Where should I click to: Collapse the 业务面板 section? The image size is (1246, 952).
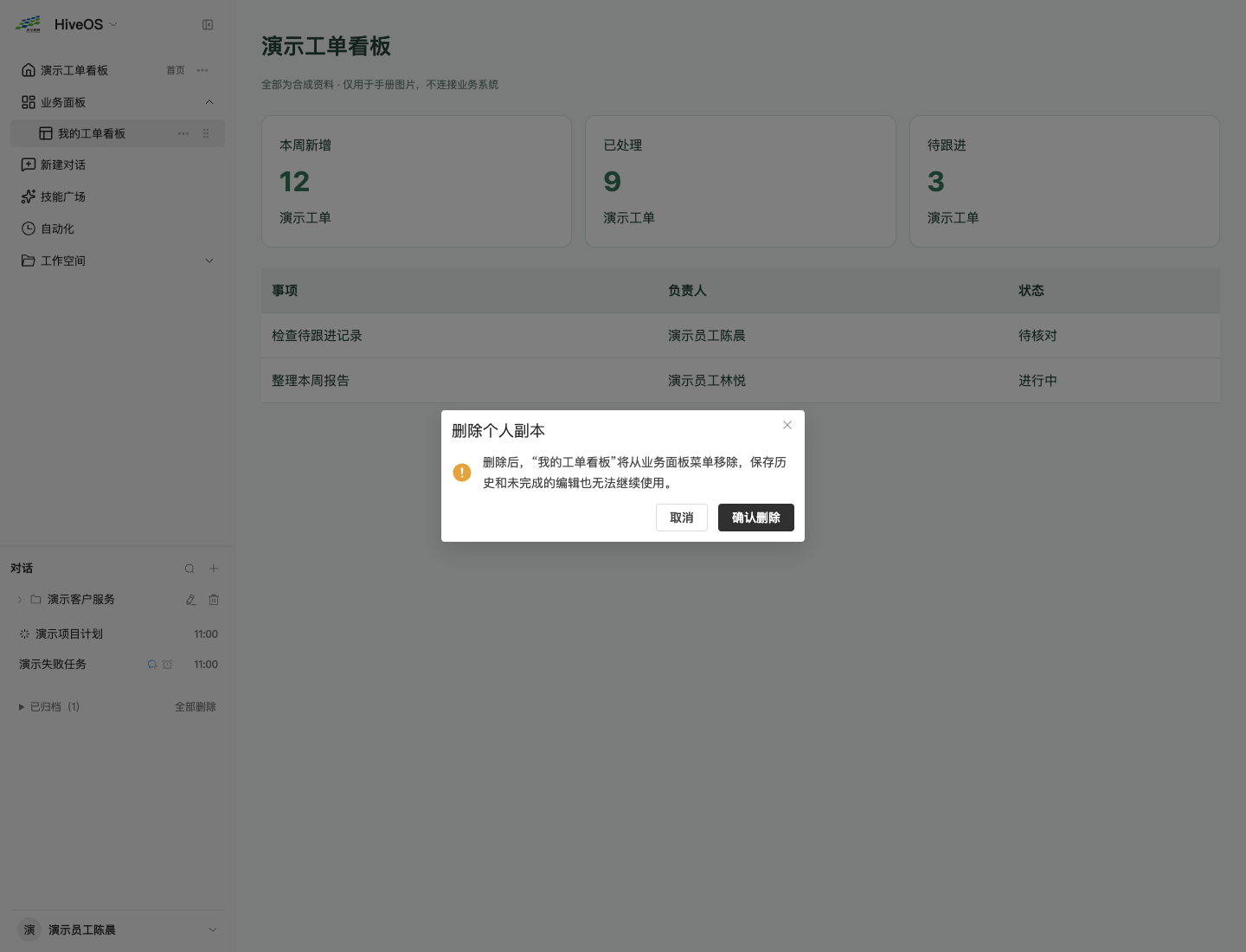point(209,102)
